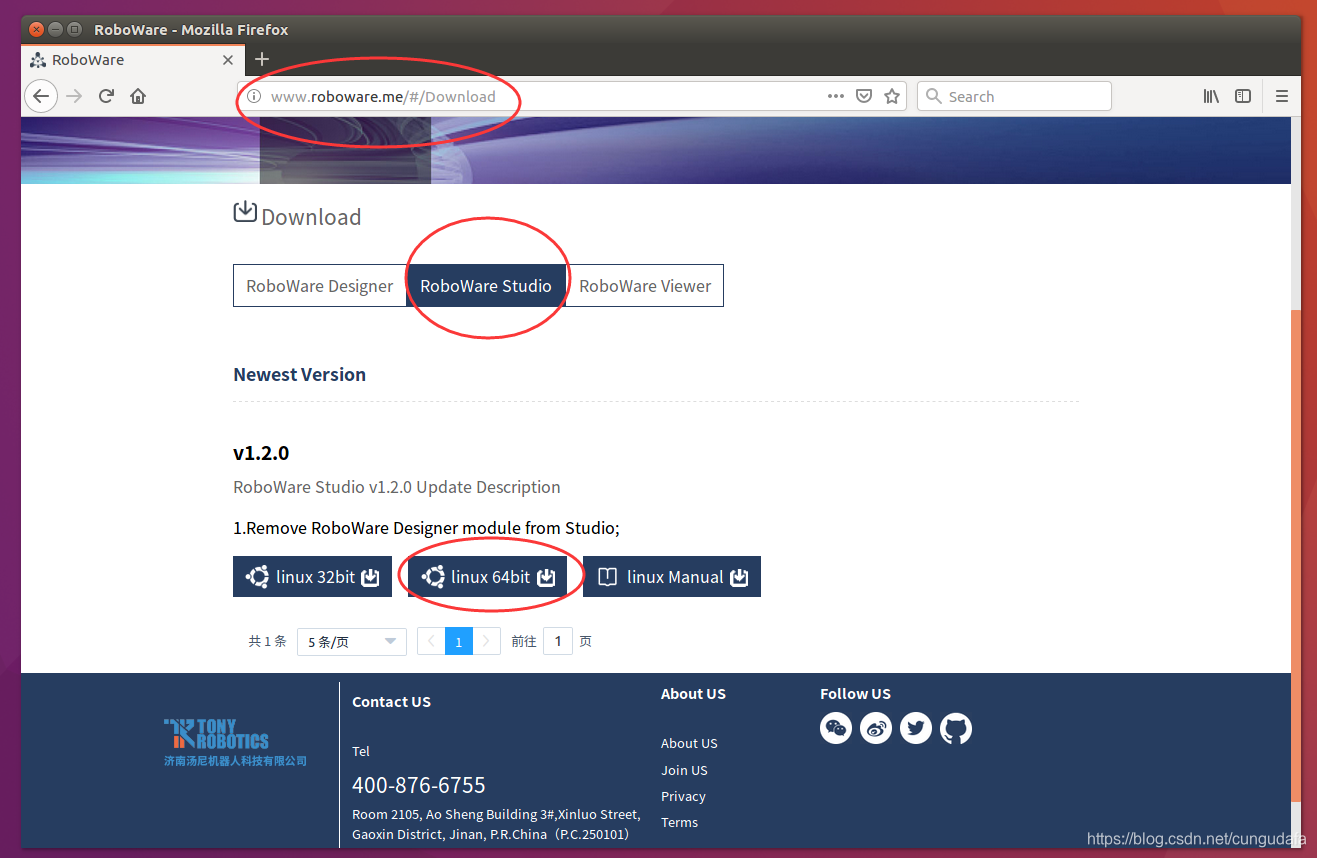Open the About US footer link

pos(689,743)
